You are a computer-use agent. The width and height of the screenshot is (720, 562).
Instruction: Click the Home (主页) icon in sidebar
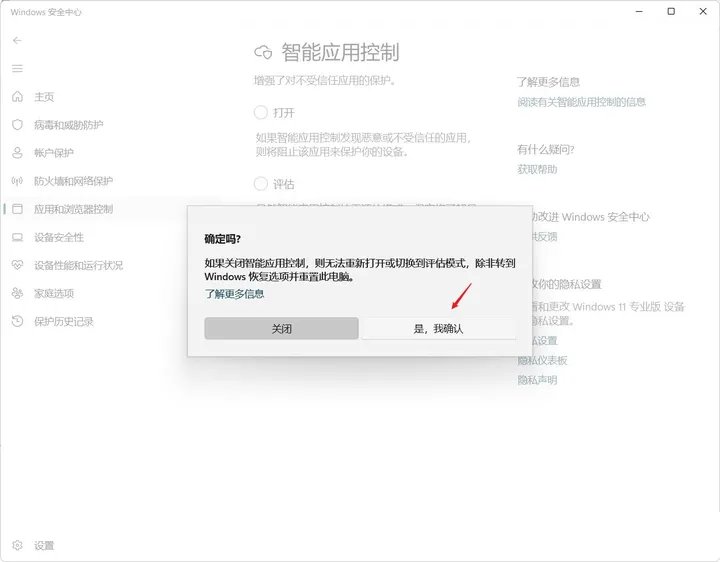17,97
